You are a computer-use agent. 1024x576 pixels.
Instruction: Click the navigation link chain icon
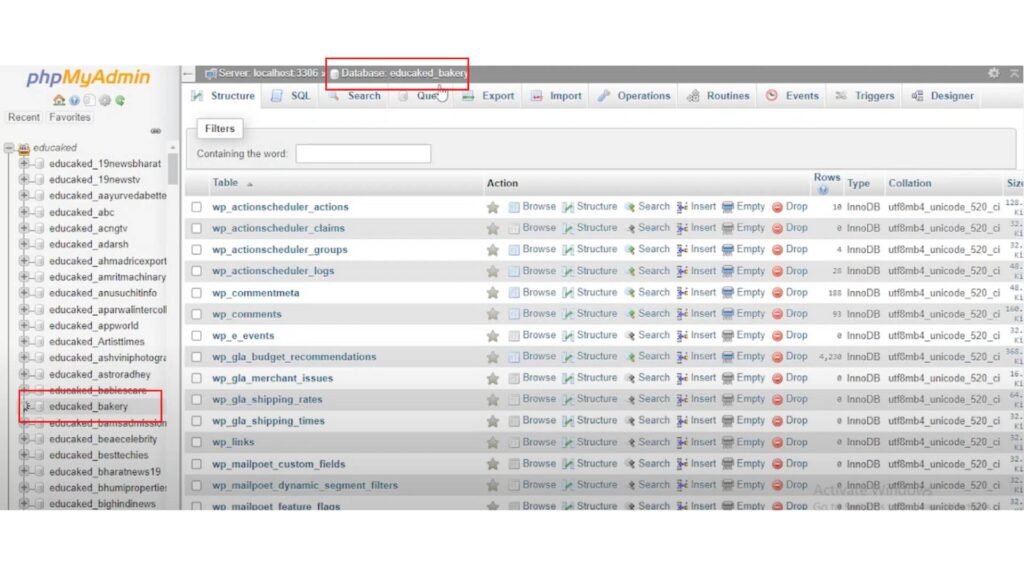click(155, 131)
